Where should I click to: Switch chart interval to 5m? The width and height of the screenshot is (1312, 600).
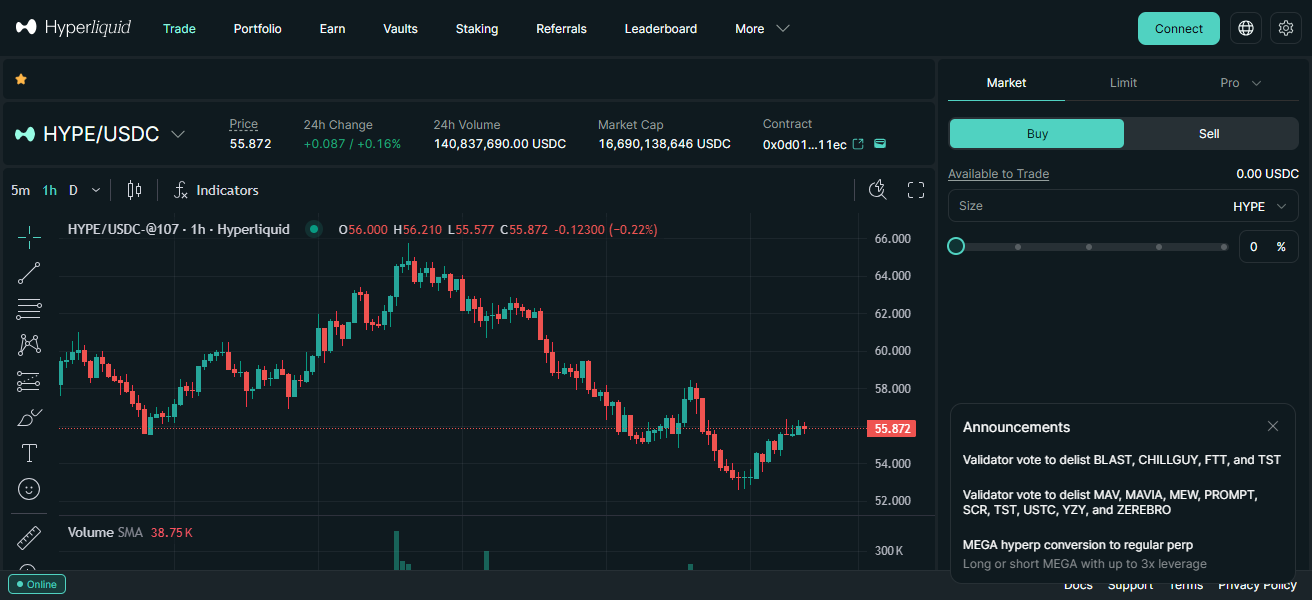click(21, 190)
